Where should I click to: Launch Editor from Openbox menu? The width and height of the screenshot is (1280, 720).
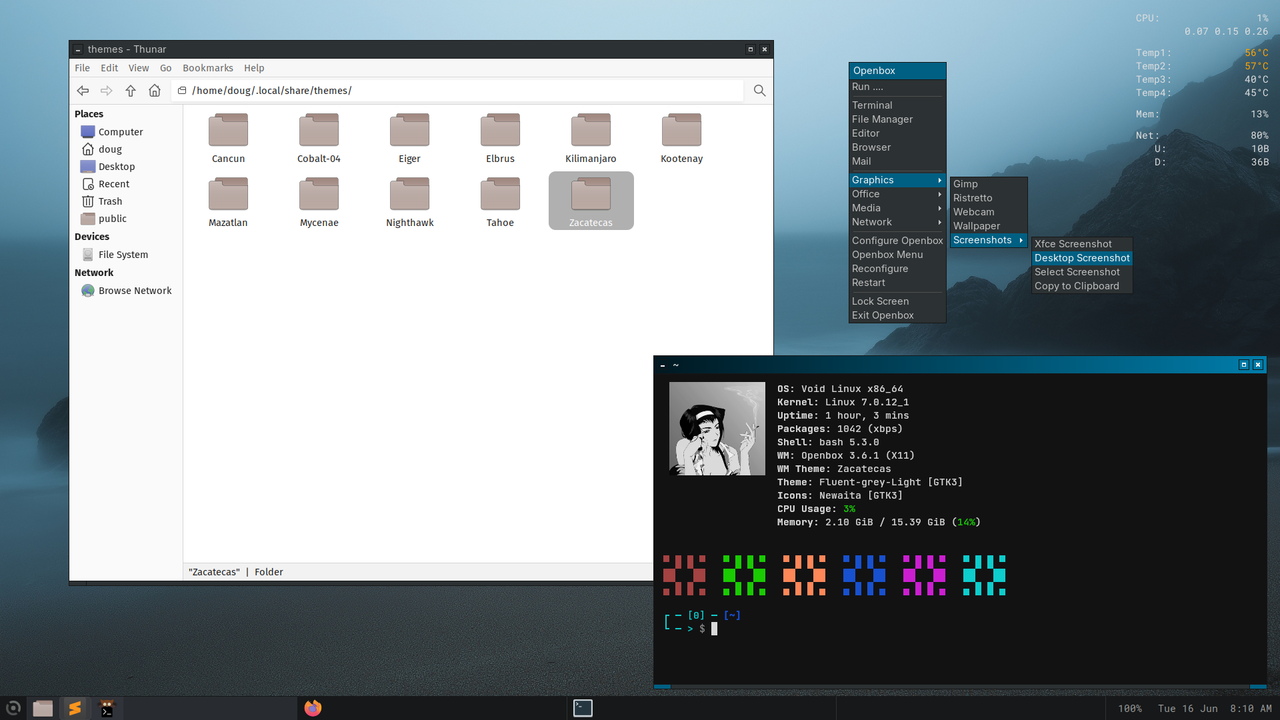[897, 133]
